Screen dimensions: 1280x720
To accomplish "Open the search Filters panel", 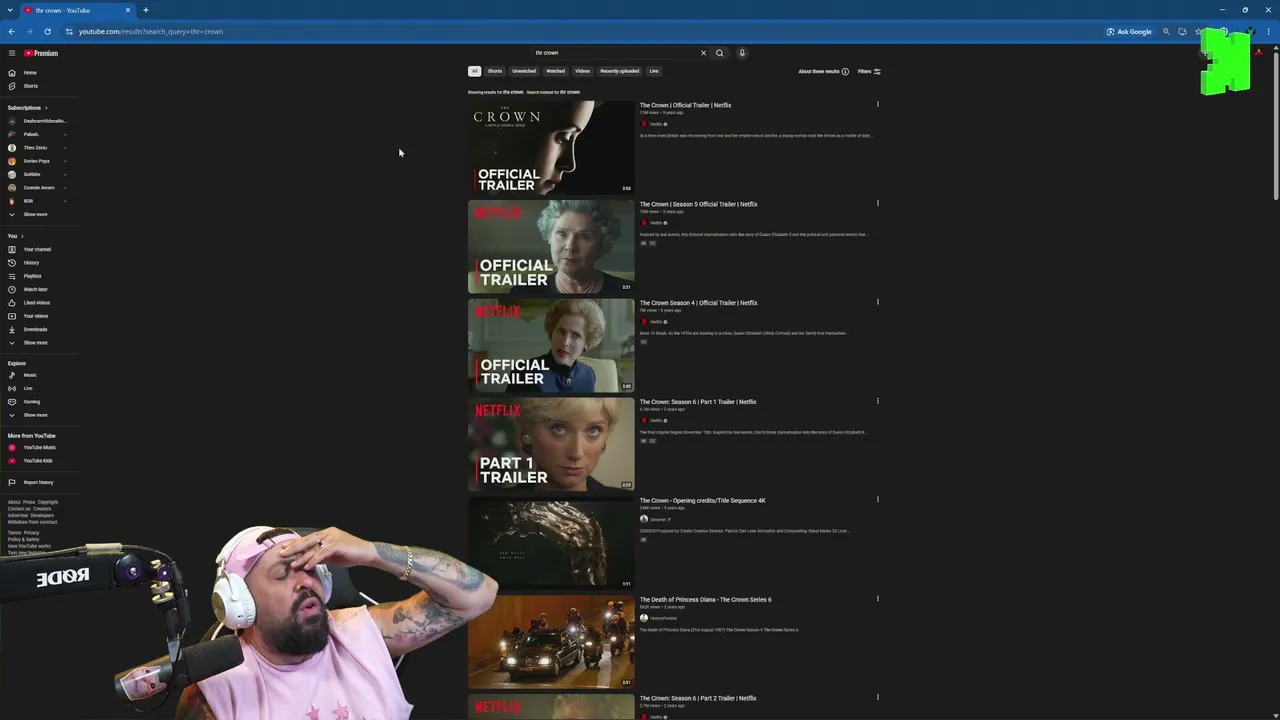I will coord(869,71).
